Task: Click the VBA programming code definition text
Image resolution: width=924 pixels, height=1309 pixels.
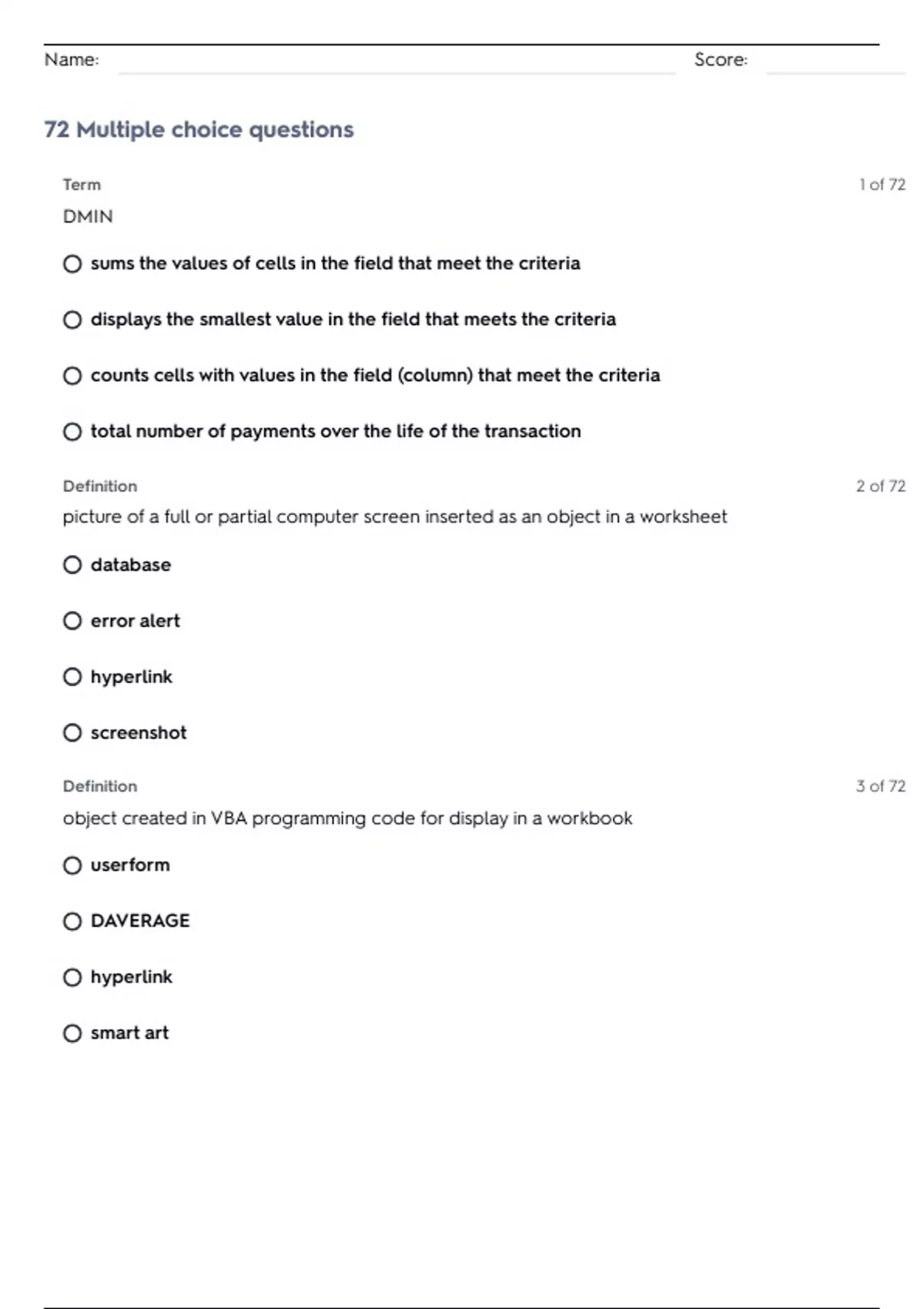Action: 347,818
